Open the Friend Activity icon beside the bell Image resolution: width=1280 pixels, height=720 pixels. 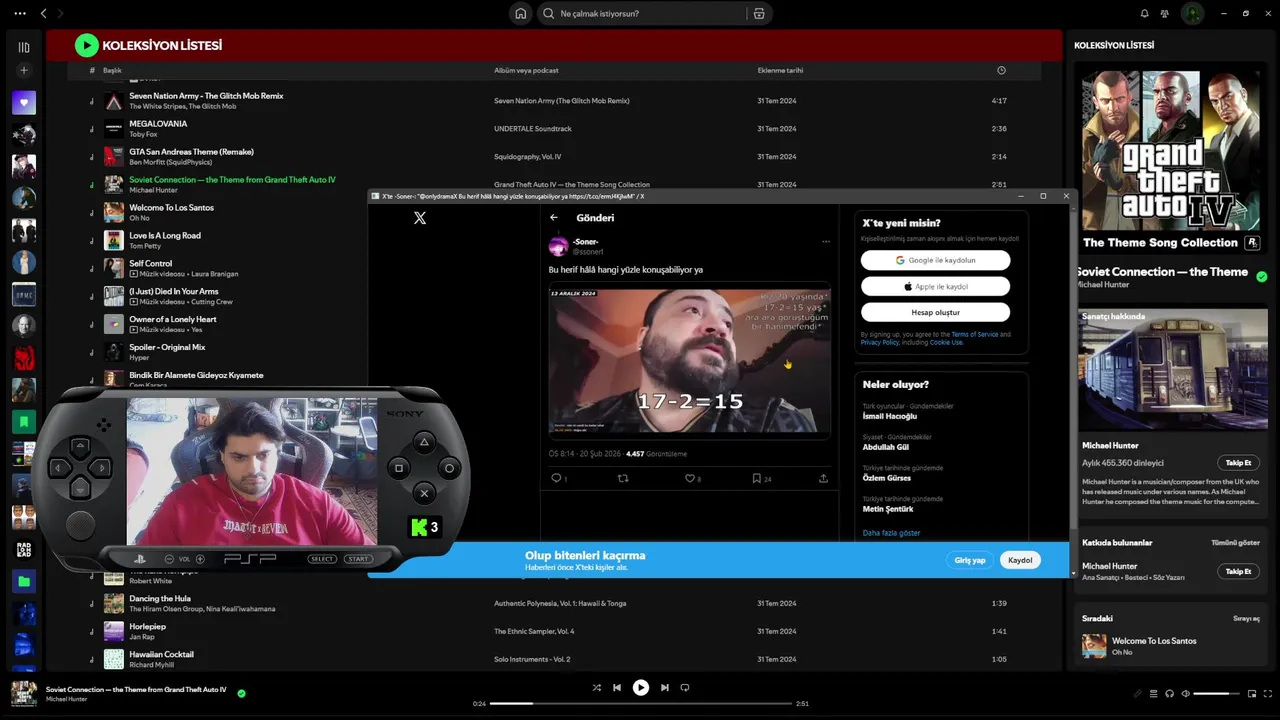tap(1165, 14)
